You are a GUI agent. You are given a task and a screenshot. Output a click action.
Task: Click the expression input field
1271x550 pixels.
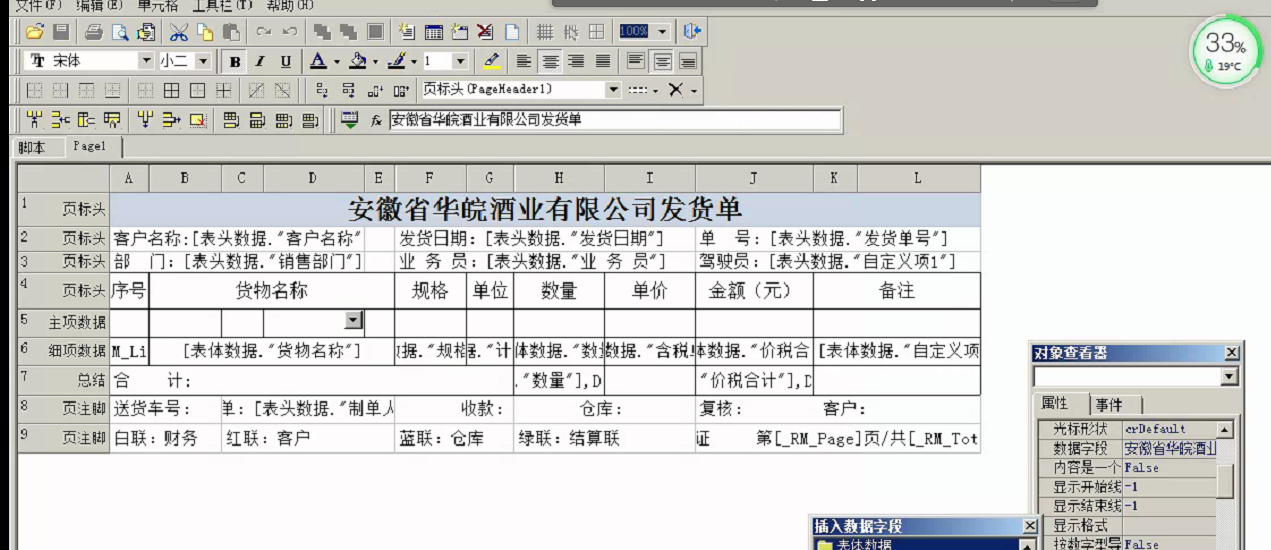pyautogui.click(x=615, y=120)
